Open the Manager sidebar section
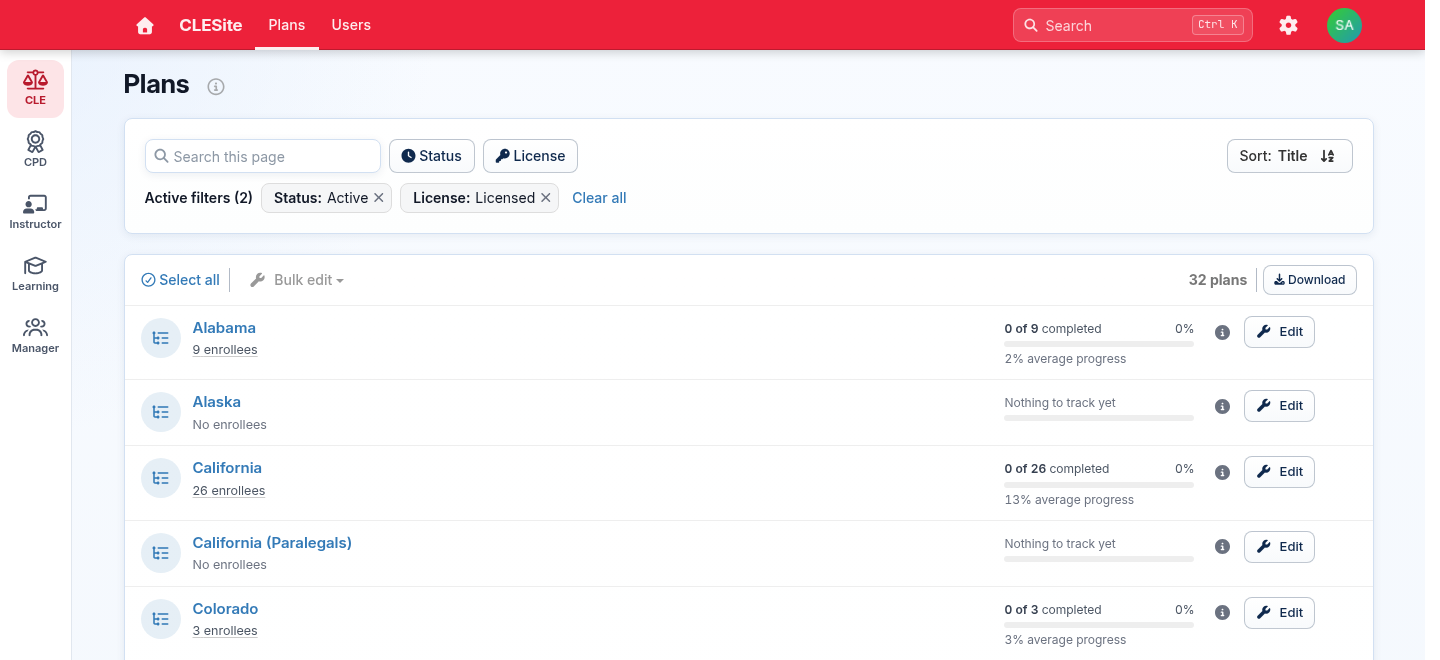The image size is (1440, 660). [x=35, y=336]
